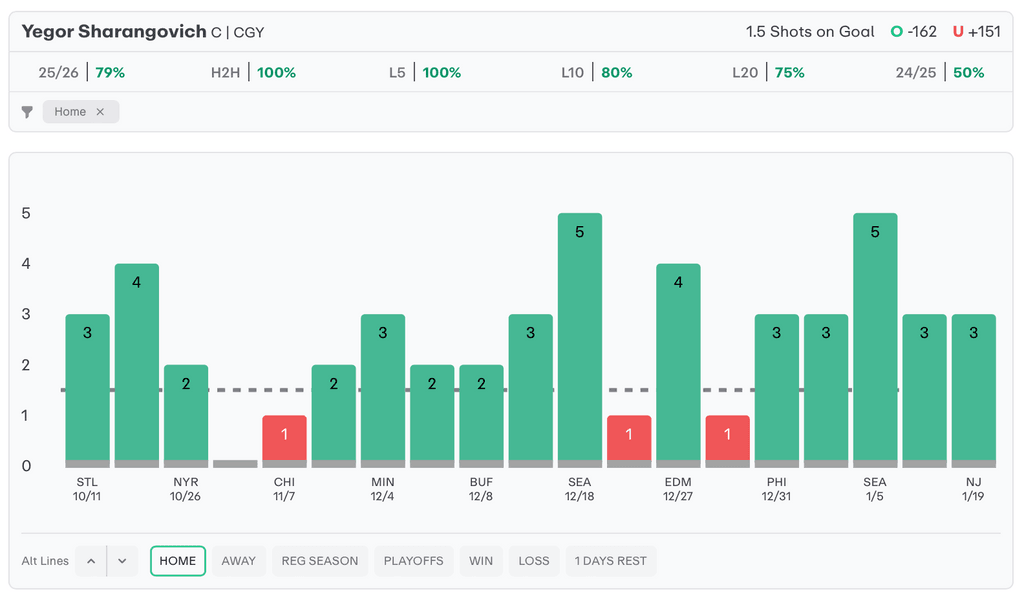Screen dimensions: 1024x601
Task: Select the Over -162 odds
Action: [x=914, y=32]
